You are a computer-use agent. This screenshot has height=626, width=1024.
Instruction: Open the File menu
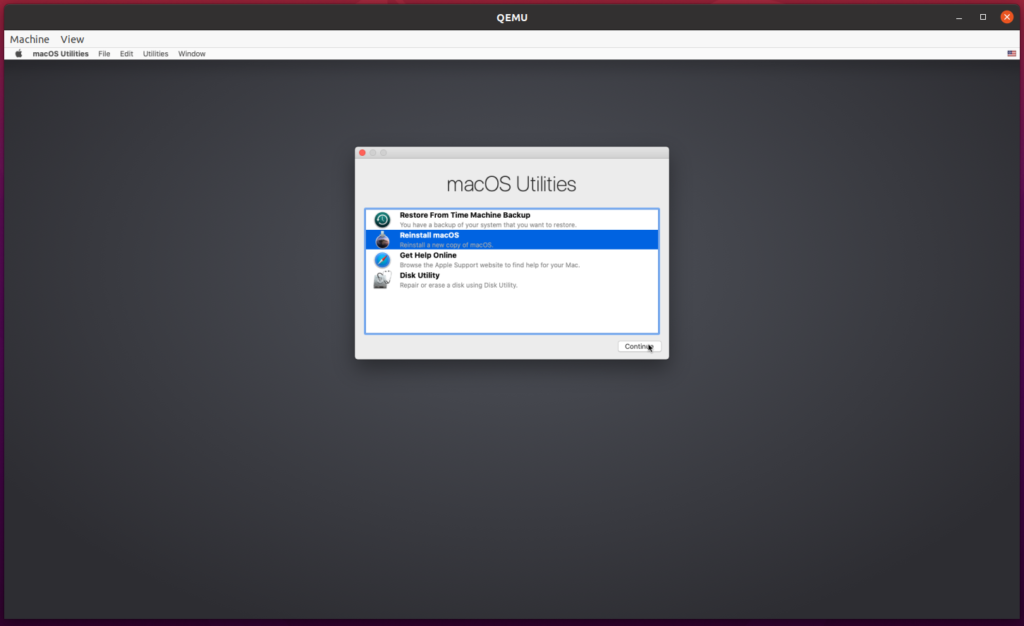coord(104,53)
